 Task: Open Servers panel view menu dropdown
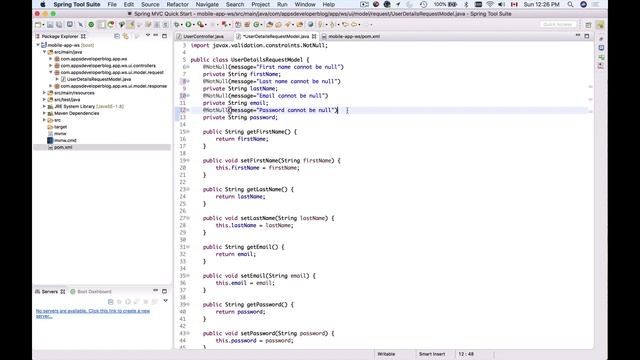[x=165, y=301]
